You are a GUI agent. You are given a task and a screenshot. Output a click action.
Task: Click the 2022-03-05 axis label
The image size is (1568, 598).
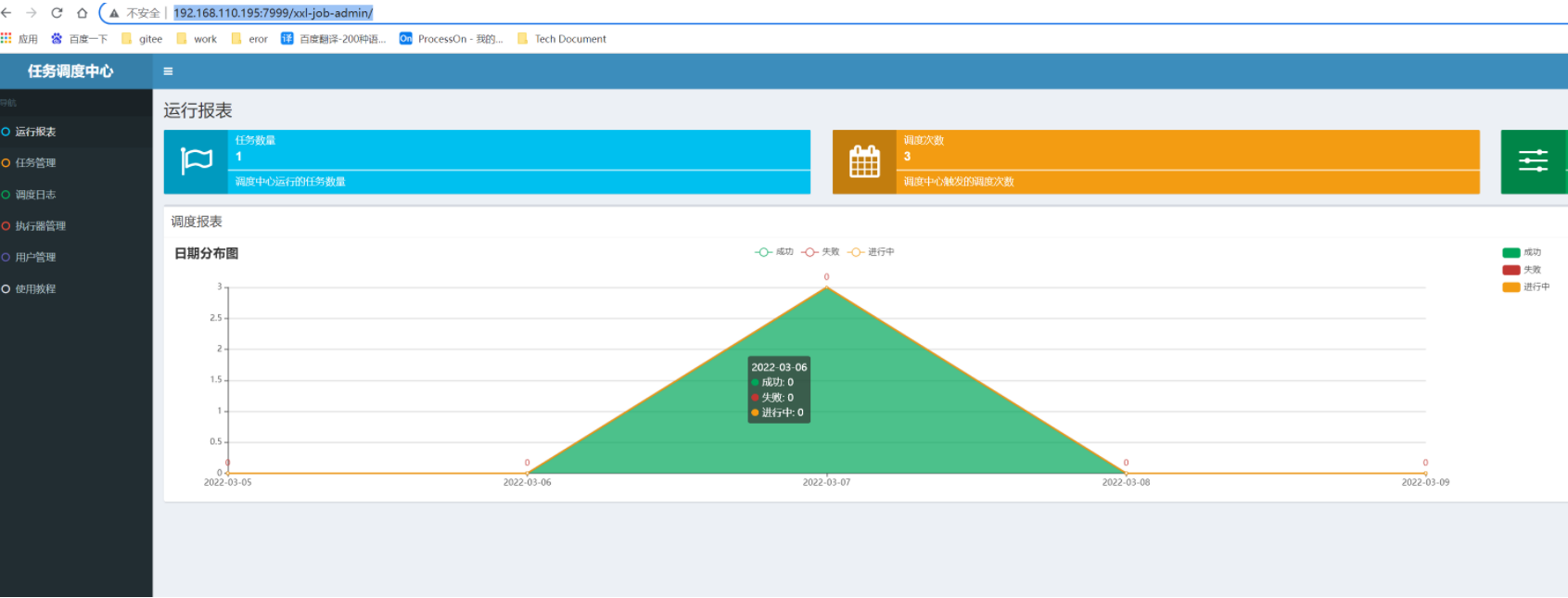[227, 483]
